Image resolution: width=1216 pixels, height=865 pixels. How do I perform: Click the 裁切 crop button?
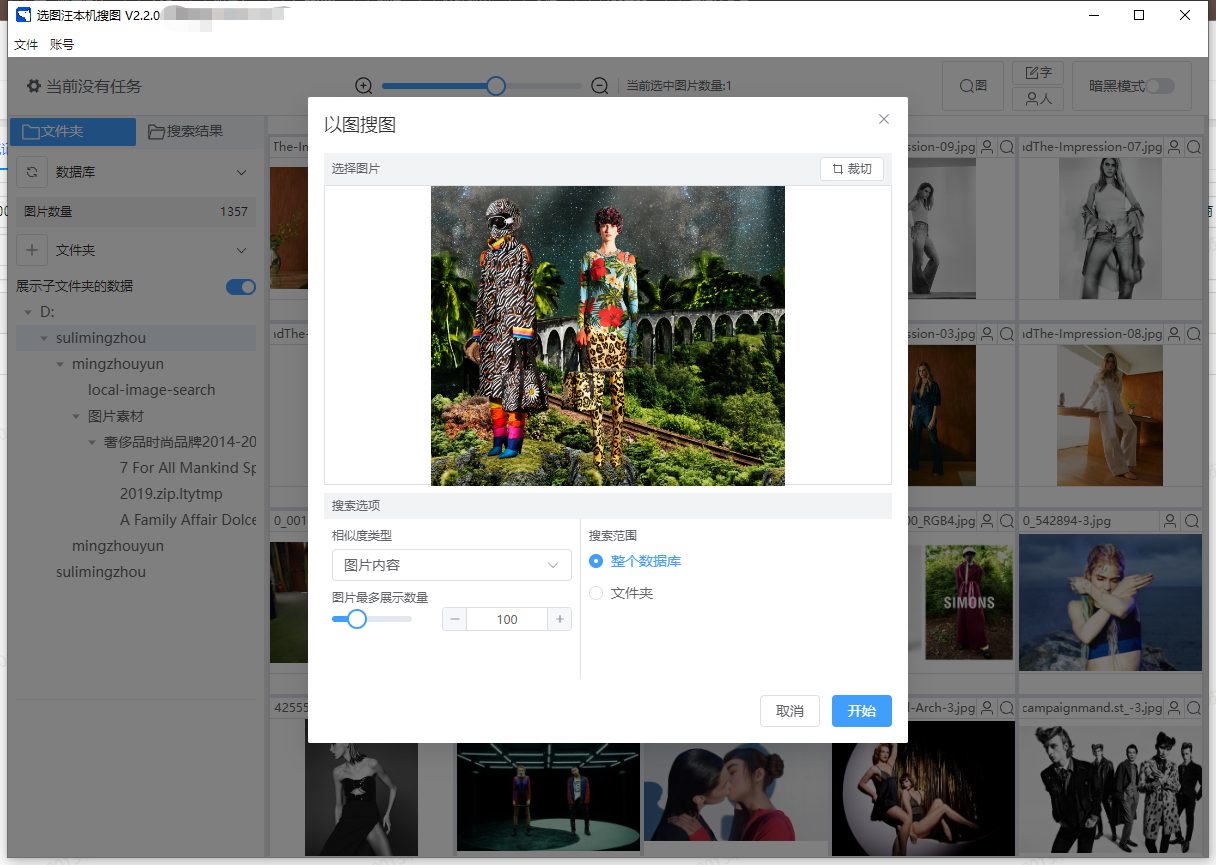[851, 169]
